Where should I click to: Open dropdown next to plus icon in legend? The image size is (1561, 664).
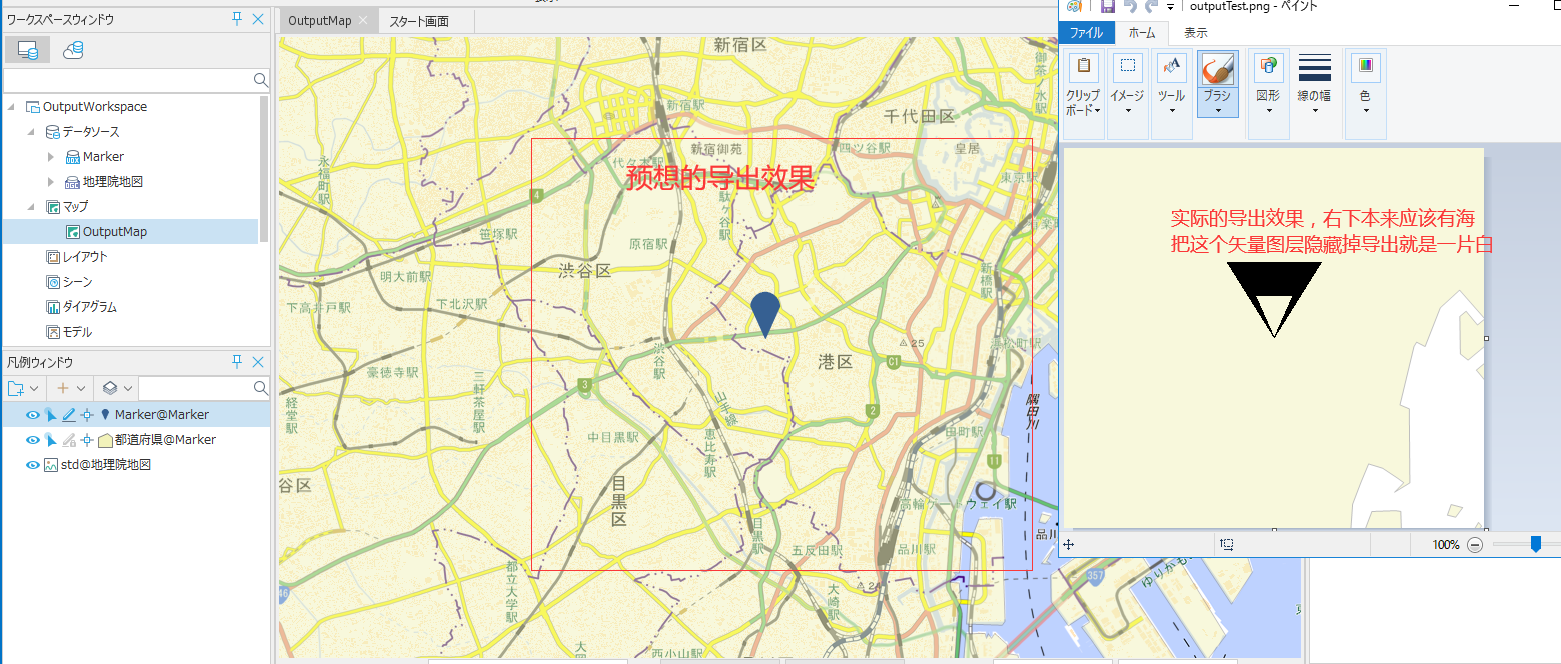pyautogui.click(x=81, y=388)
